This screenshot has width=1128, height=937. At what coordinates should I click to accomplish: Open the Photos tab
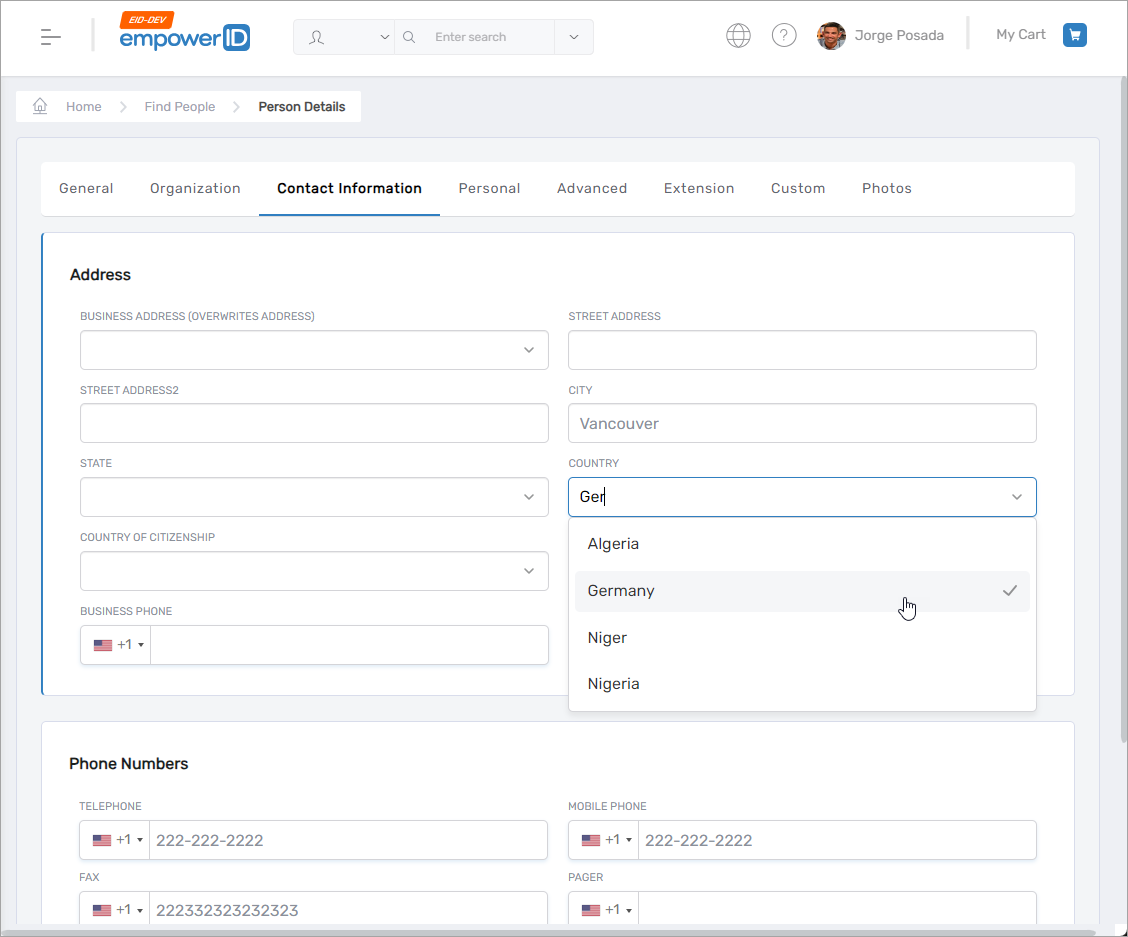(x=886, y=188)
